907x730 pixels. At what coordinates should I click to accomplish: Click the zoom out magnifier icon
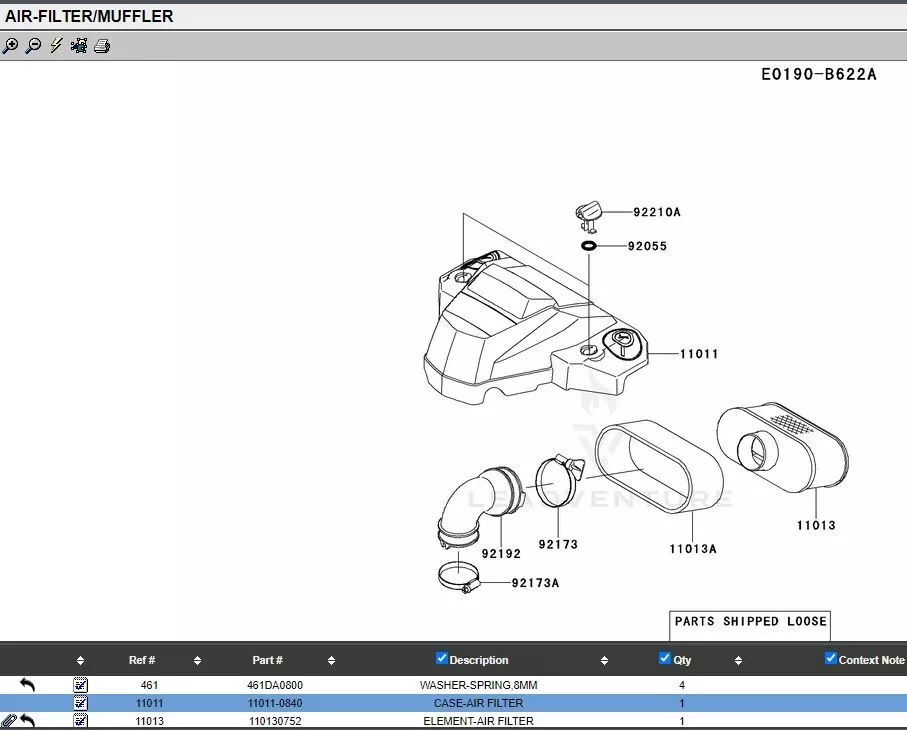click(x=33, y=46)
